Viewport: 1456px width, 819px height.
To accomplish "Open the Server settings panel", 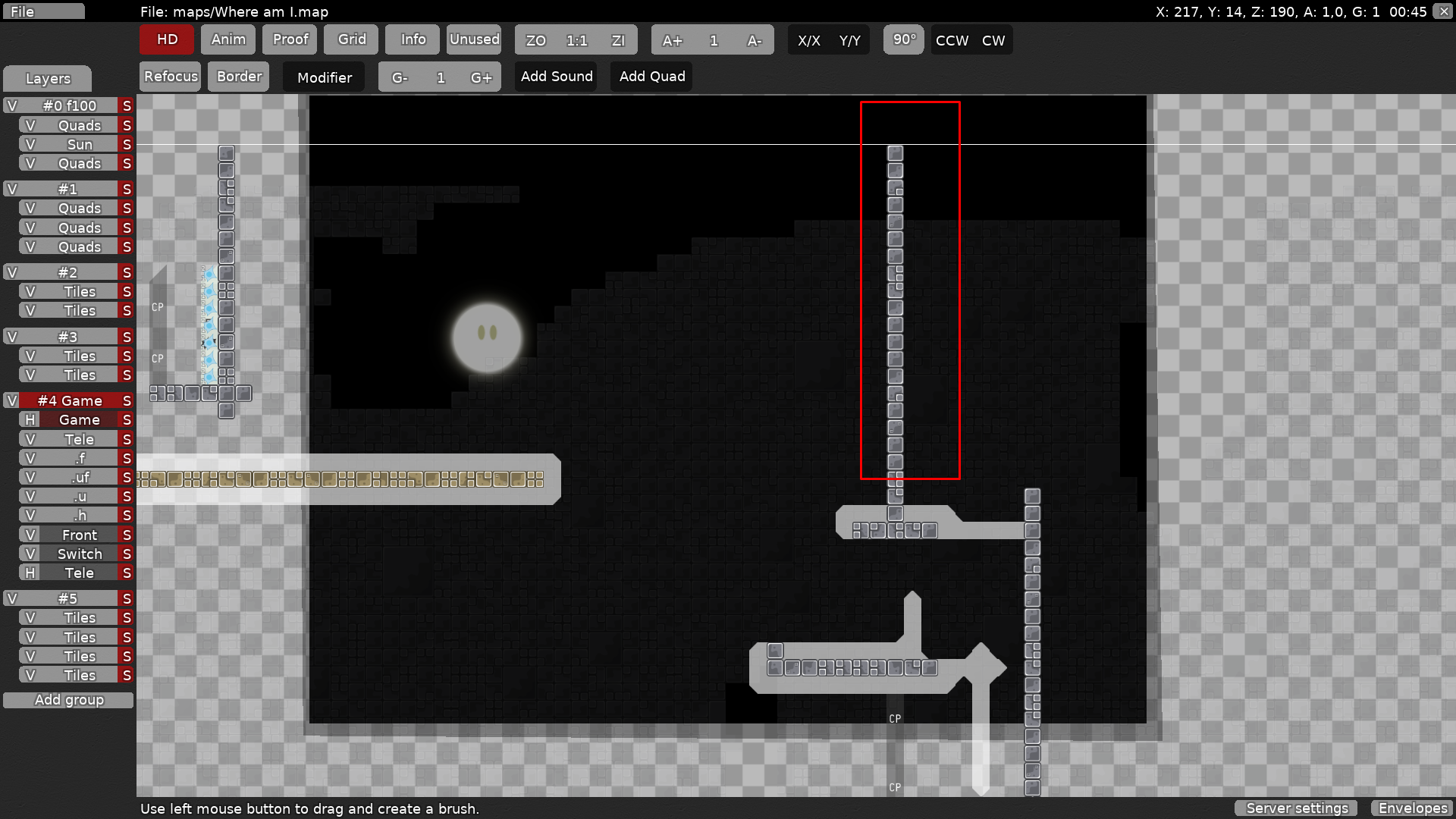I will pyautogui.click(x=1296, y=808).
